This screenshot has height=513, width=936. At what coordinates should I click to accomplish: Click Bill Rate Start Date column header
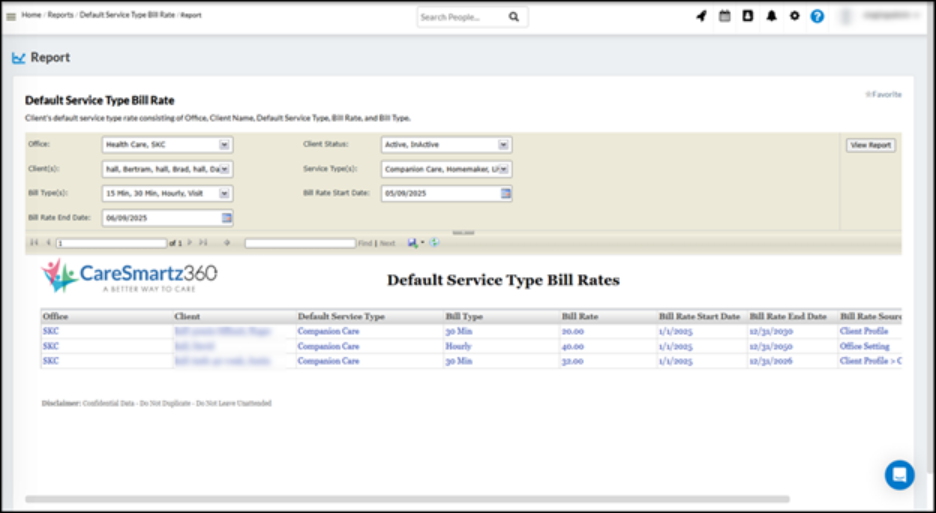[702, 317]
